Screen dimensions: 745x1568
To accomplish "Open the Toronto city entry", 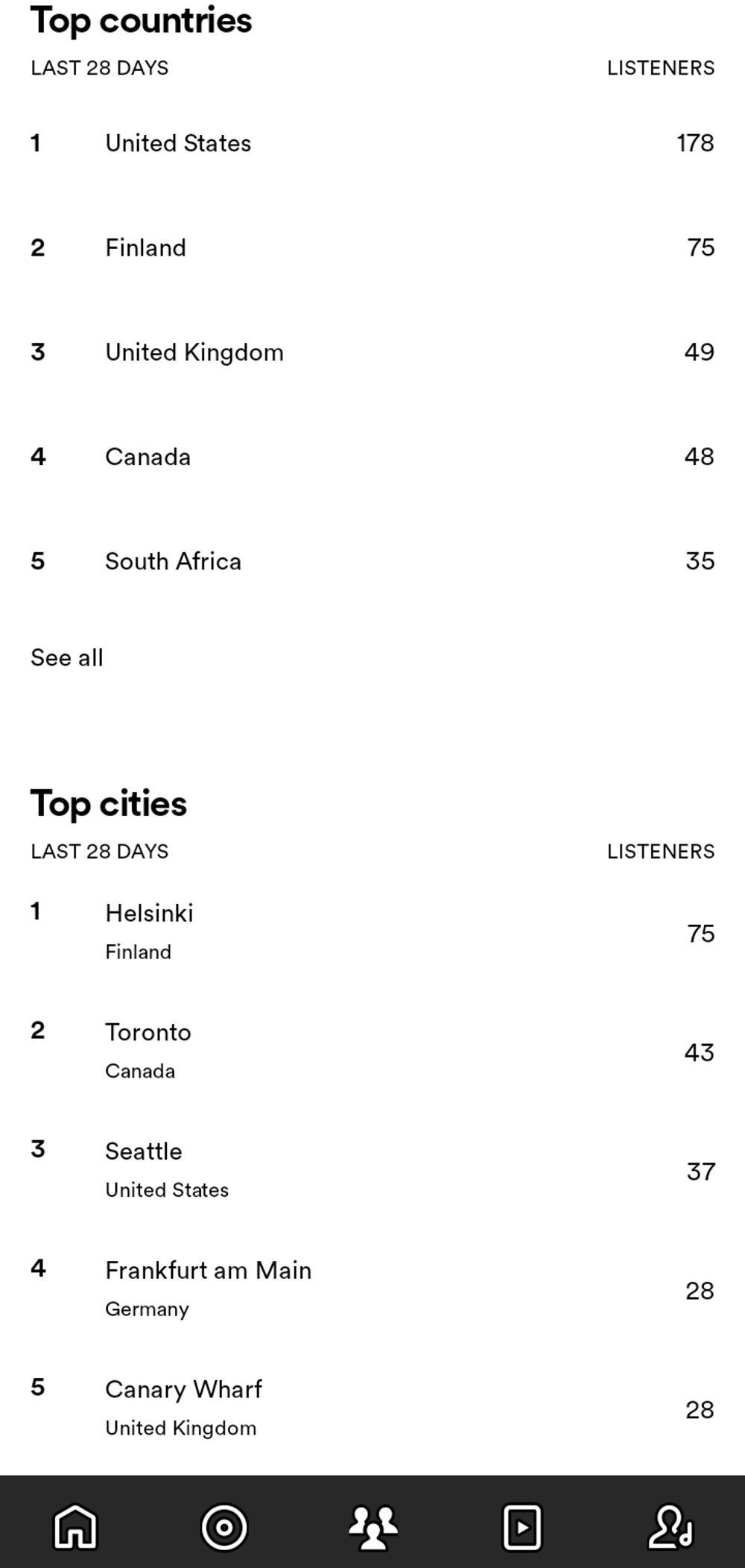I will (372, 1052).
